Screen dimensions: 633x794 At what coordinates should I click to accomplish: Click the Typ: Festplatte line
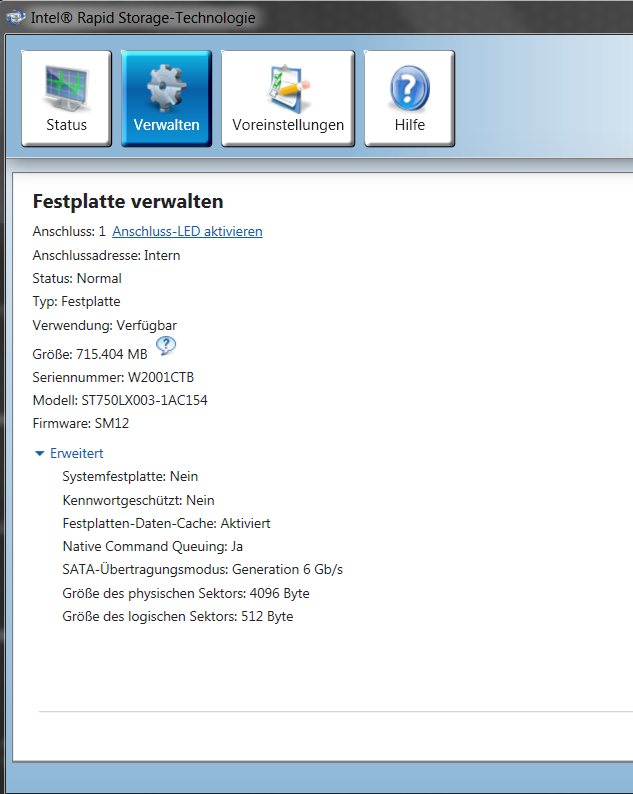pyautogui.click(x=76, y=302)
